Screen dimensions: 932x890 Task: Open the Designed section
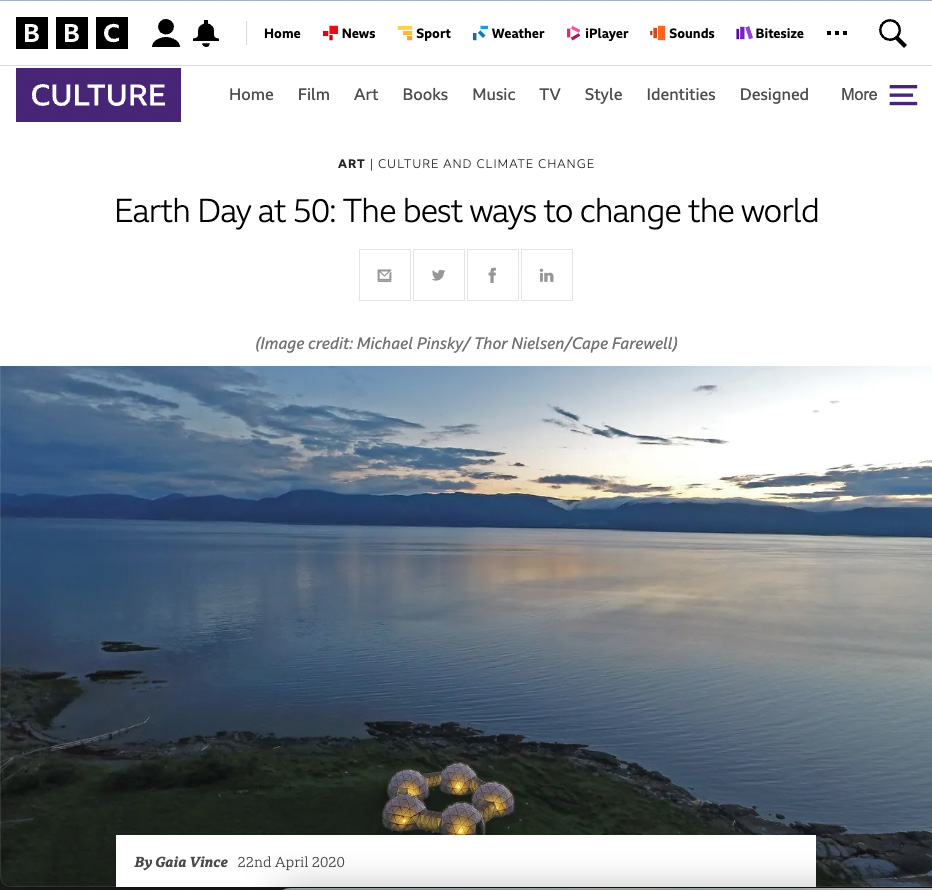coord(774,95)
